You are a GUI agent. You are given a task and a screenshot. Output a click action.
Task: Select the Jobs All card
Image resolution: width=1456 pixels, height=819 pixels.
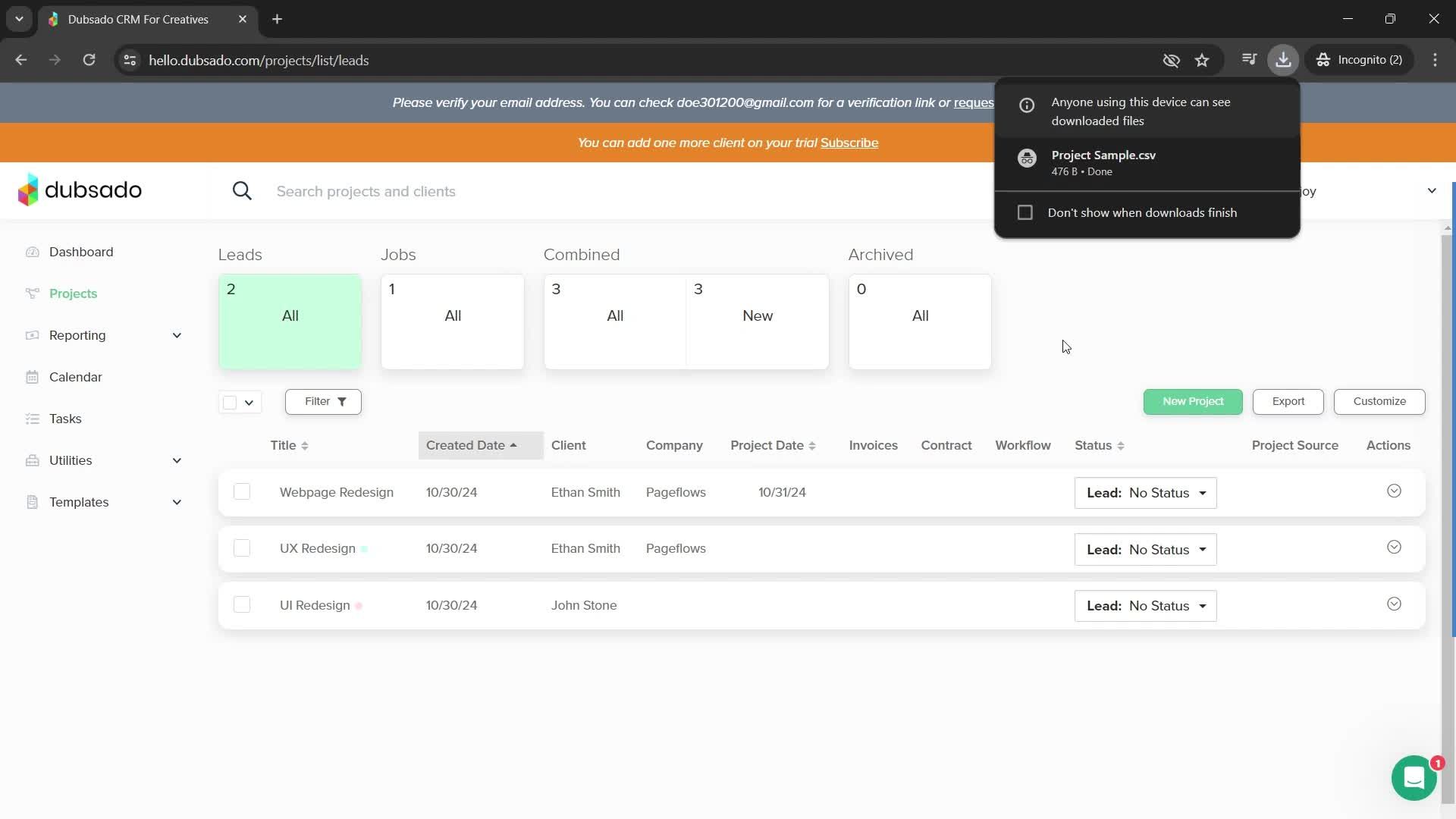point(453,322)
